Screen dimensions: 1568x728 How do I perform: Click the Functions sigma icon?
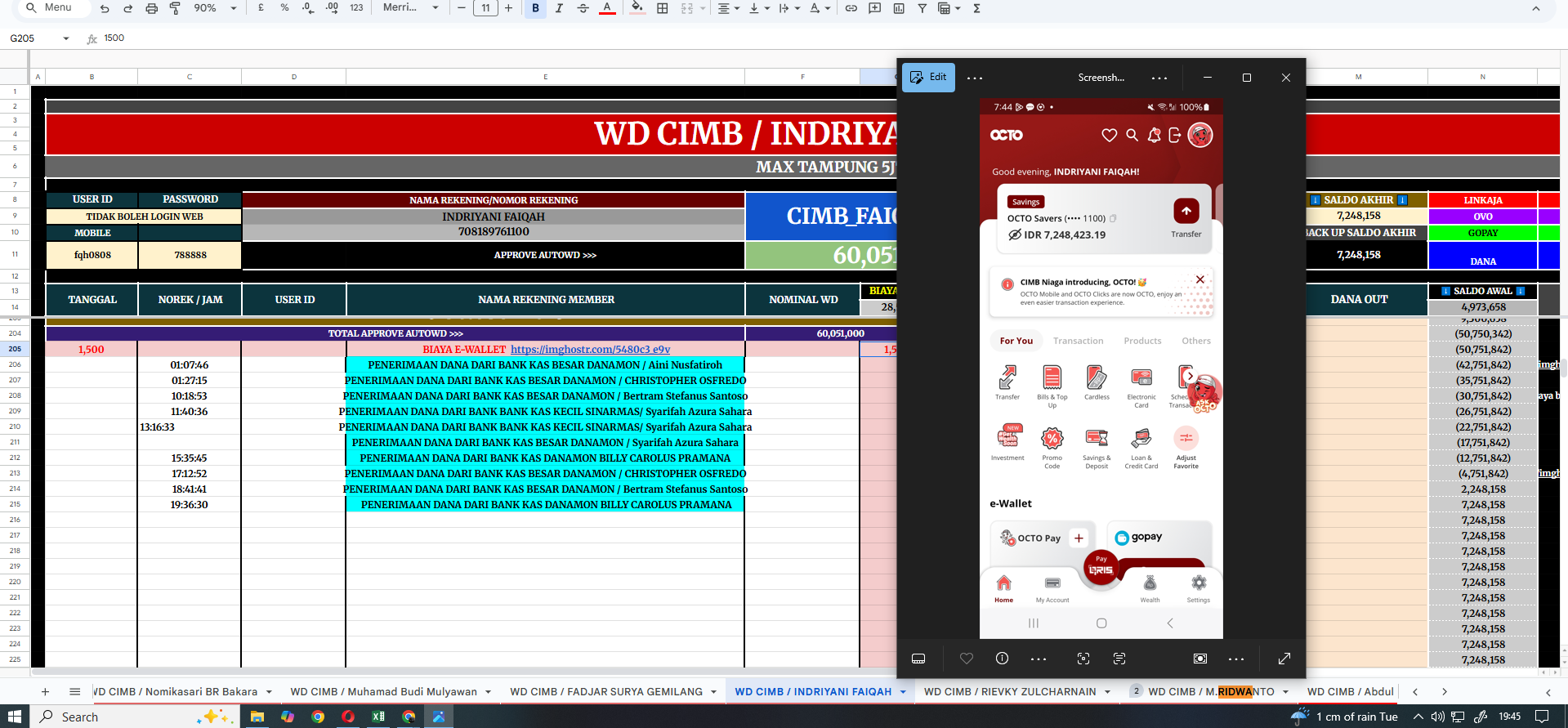click(976, 8)
